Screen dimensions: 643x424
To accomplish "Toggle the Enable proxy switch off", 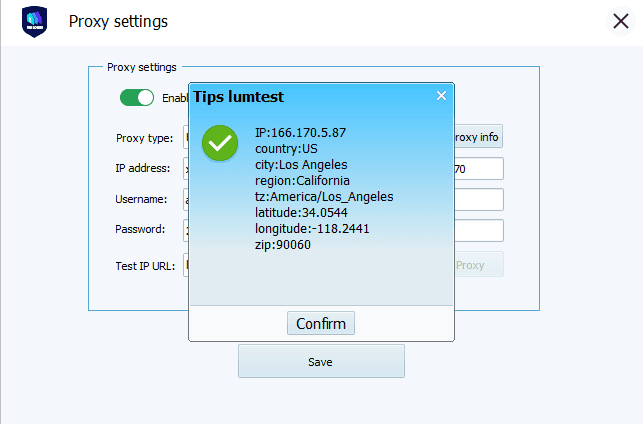I will [137, 98].
